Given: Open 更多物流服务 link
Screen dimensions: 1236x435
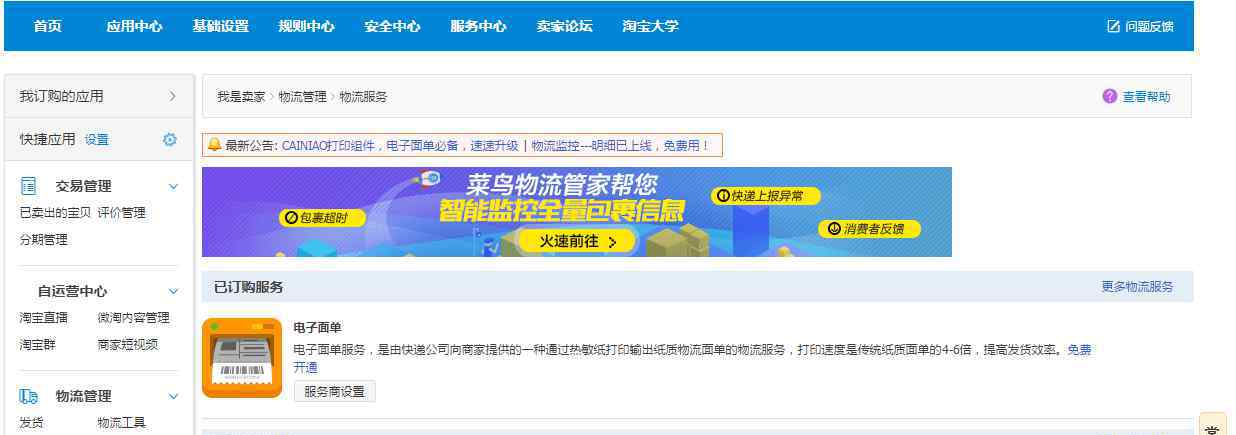Looking at the screenshot, I should (x=1137, y=286).
